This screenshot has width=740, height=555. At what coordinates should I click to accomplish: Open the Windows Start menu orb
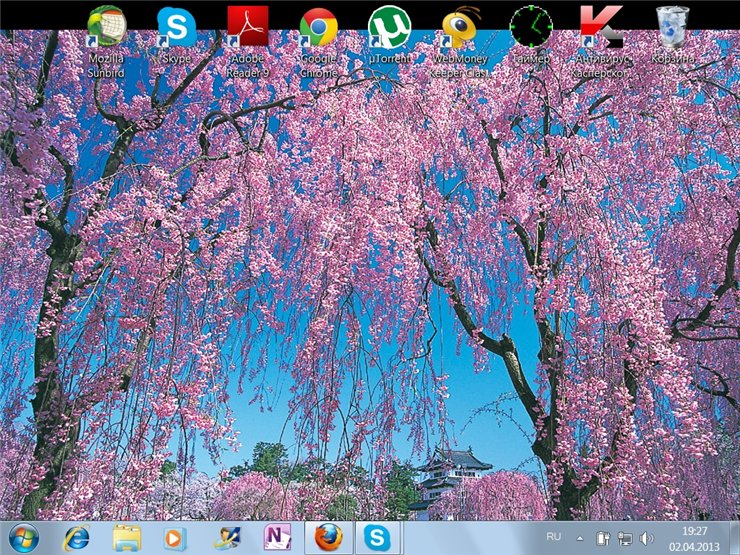click(22, 537)
